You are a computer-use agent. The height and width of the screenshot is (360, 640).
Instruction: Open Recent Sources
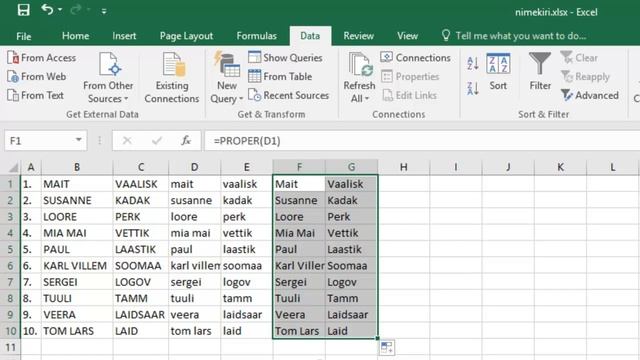[x=289, y=96]
